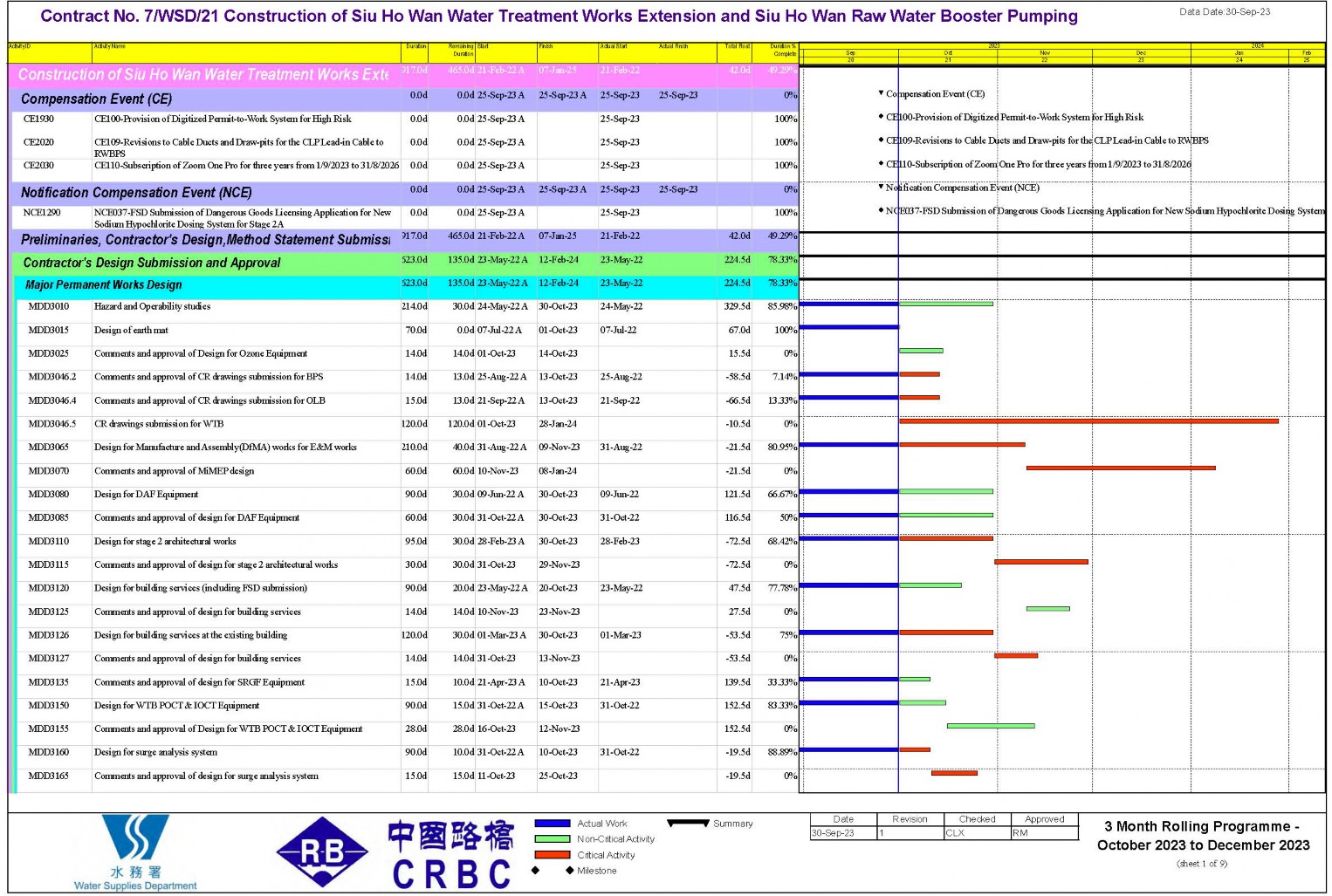Click the RB diamond logo
Screen dimensions: 1332x896
323,852
